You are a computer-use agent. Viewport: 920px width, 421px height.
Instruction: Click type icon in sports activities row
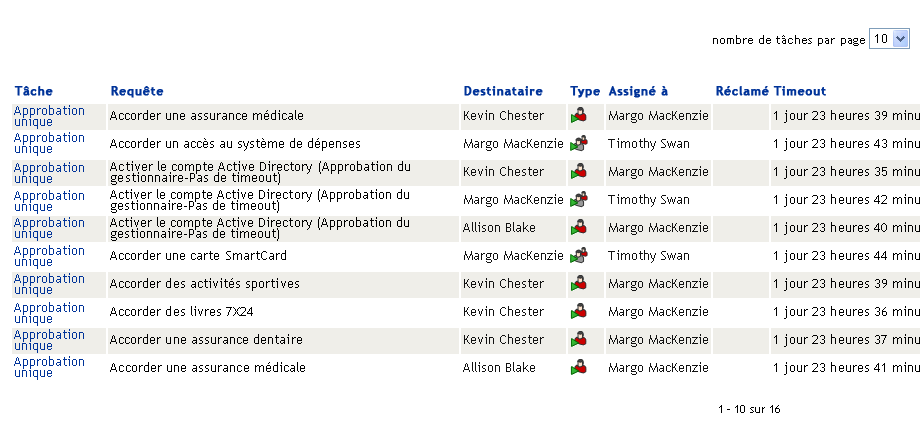(578, 284)
